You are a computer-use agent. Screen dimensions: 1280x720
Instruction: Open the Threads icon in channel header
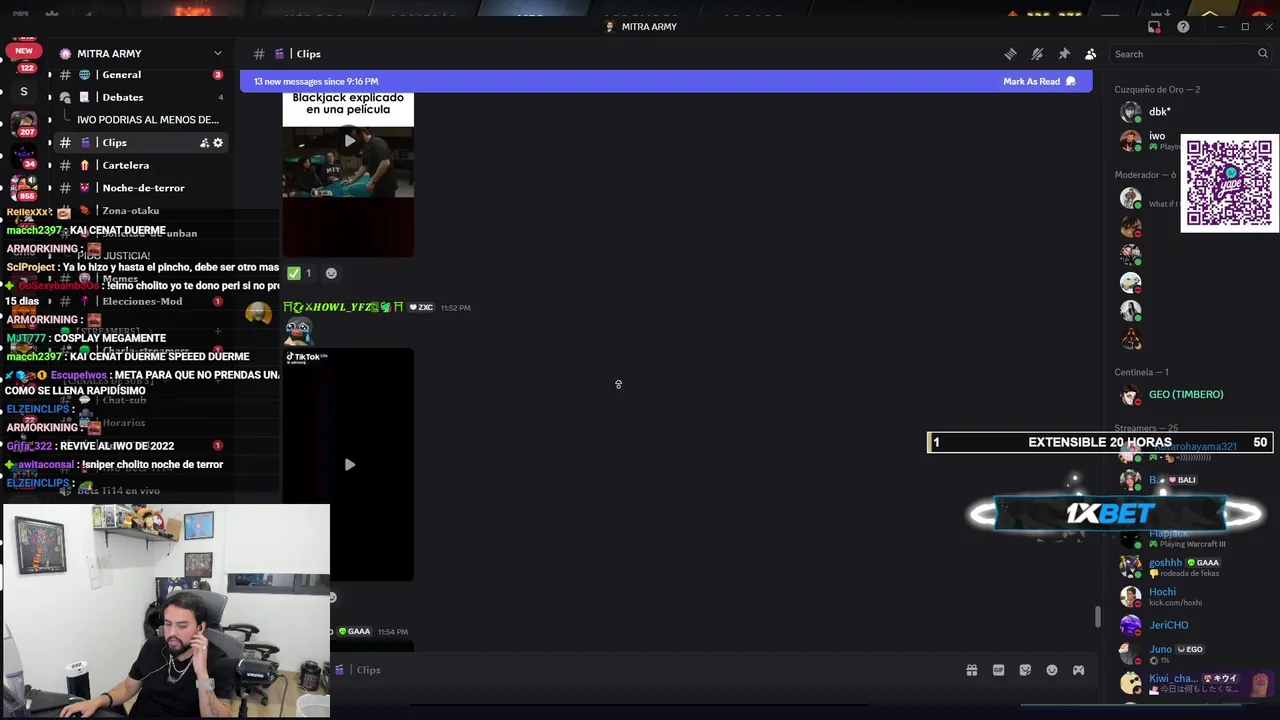click(x=1010, y=54)
